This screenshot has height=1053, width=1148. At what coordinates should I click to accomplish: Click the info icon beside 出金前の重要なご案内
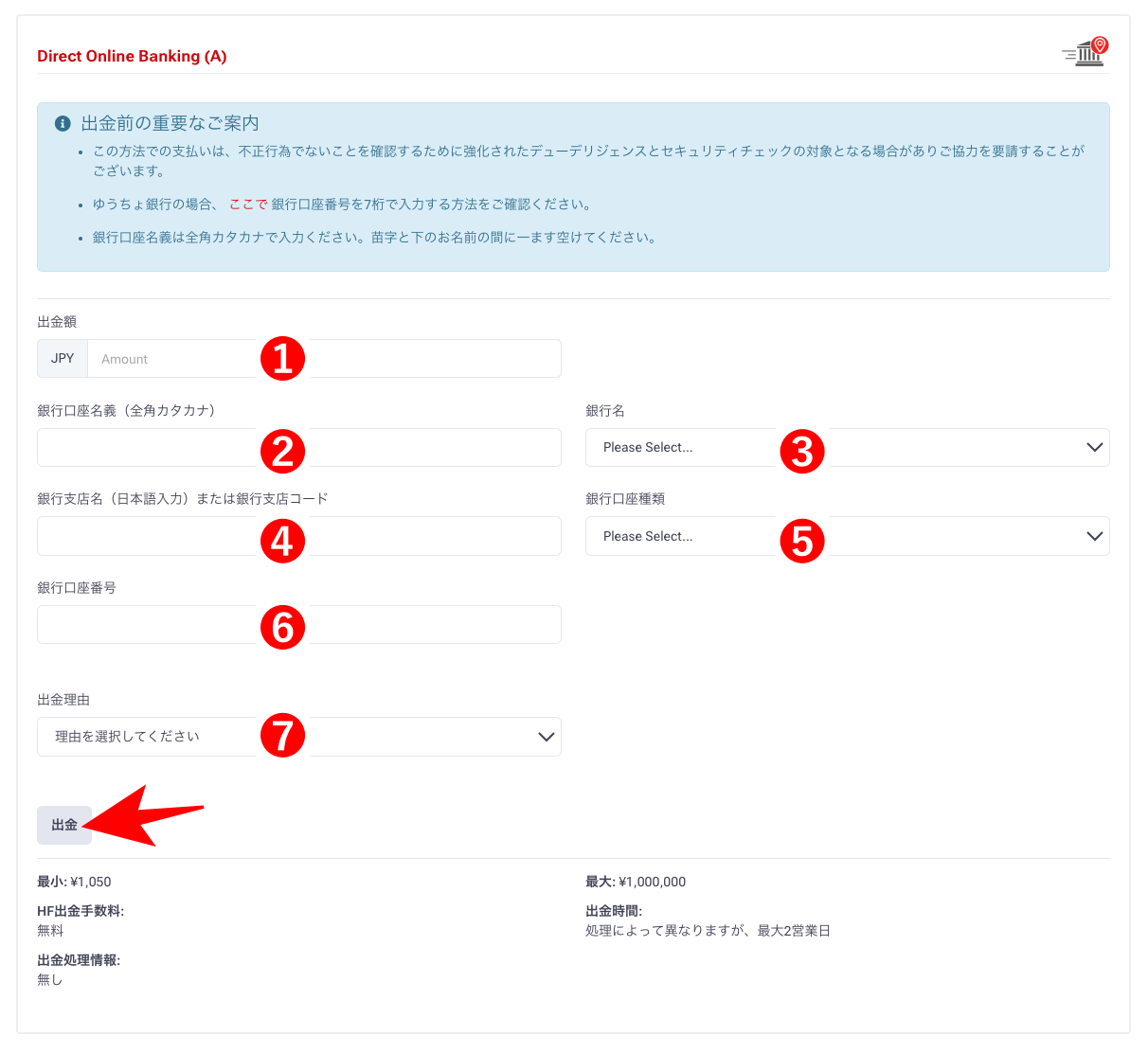coord(63,123)
